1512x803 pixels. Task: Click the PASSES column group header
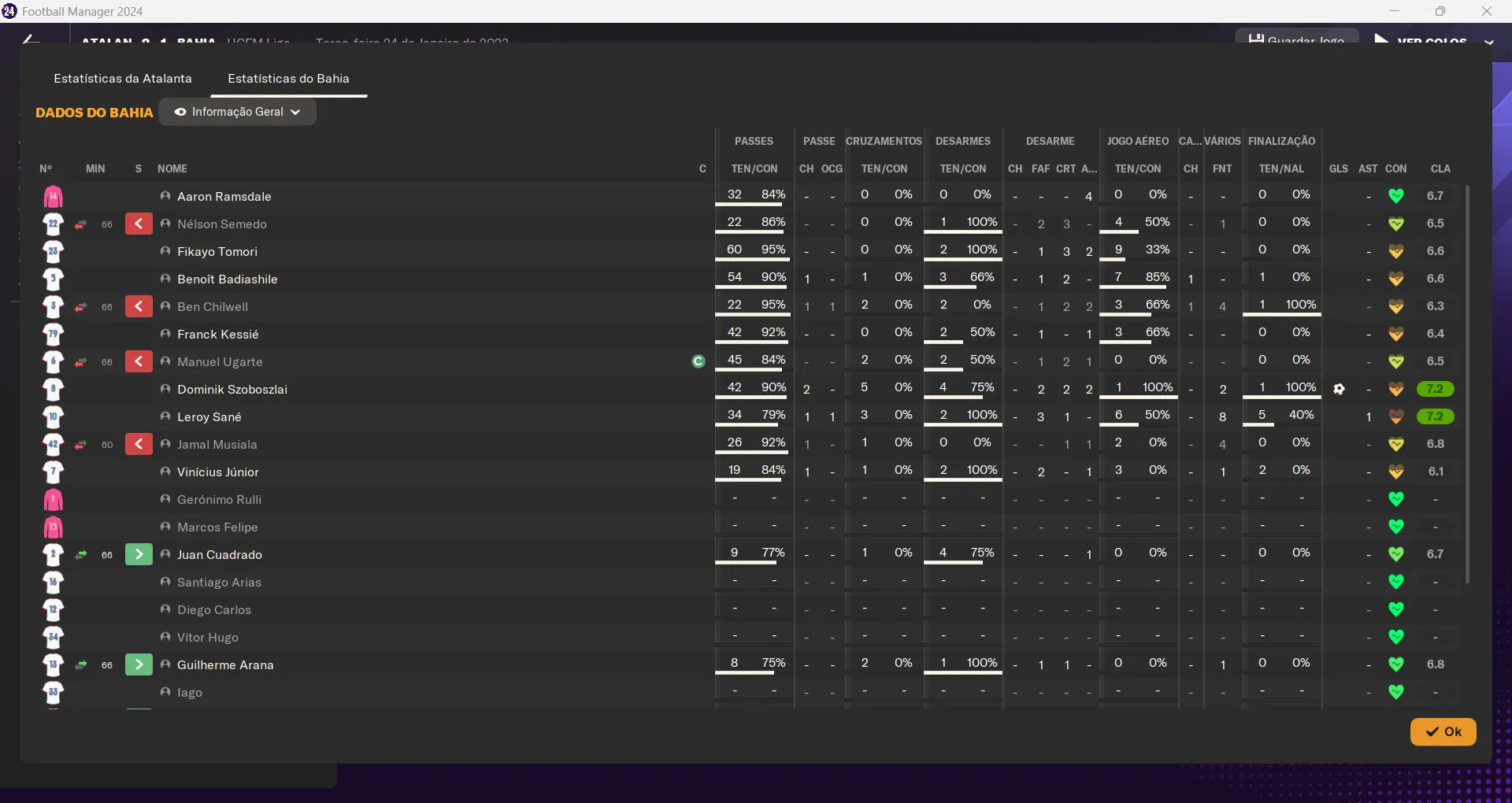(x=754, y=141)
